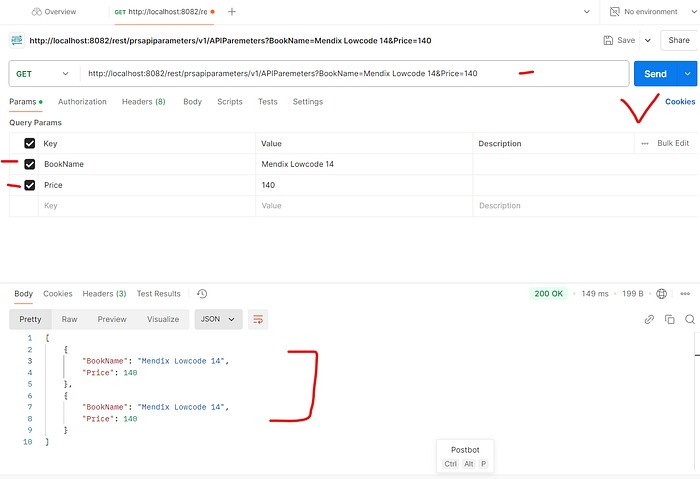Open the Postbot button
This screenshot has height=479, width=700.
(465, 456)
